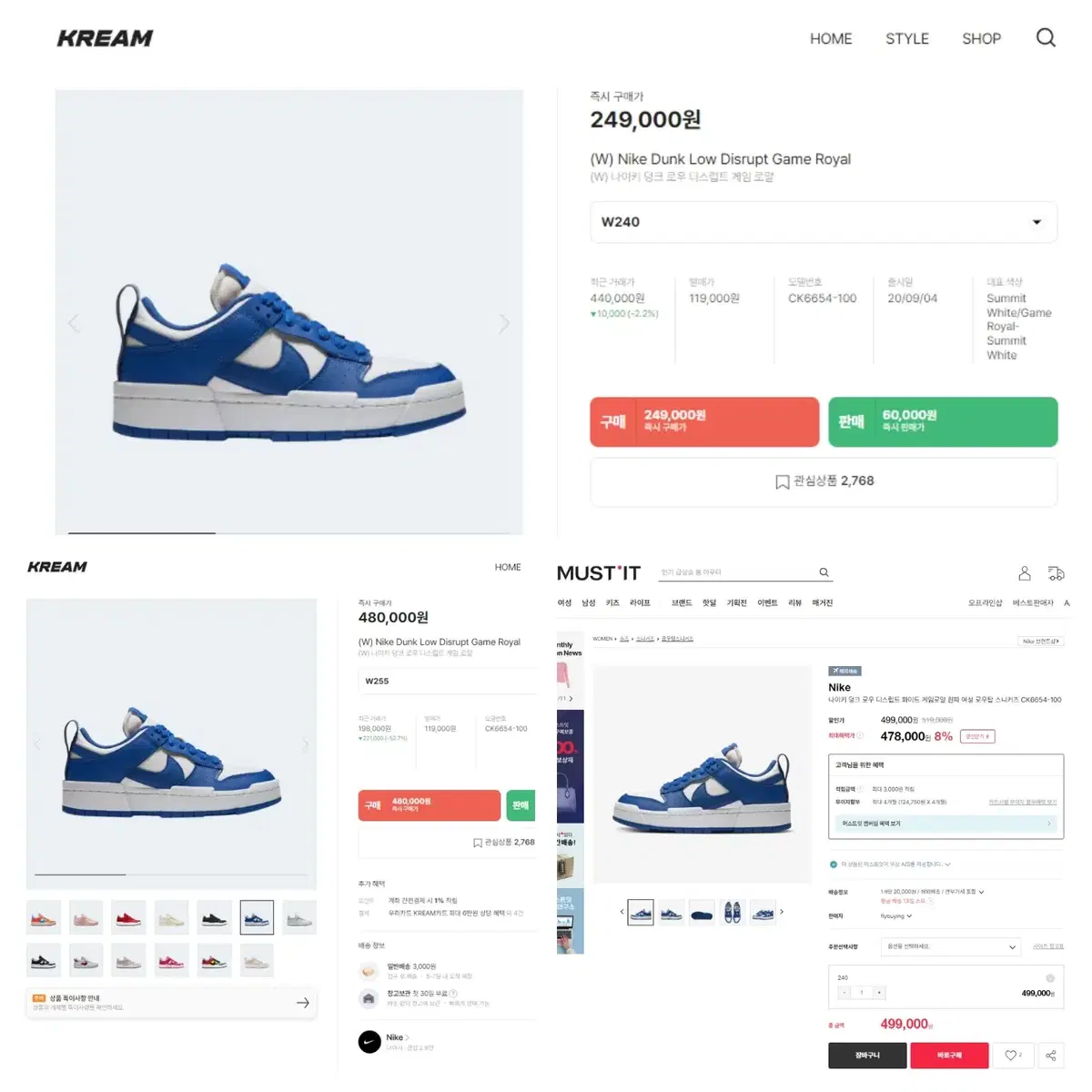
Task: Open the W240 size dropdown
Action: 824,222
